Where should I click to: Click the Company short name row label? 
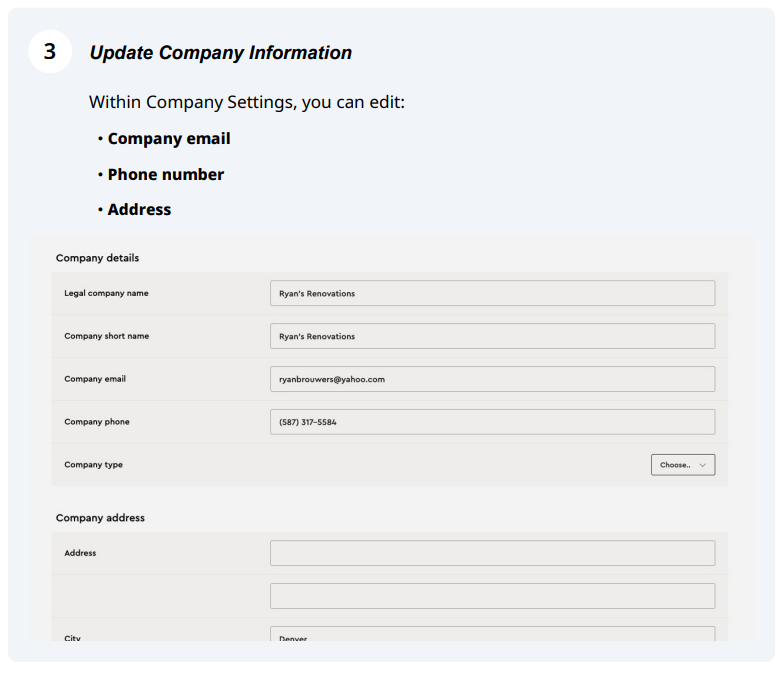point(106,336)
